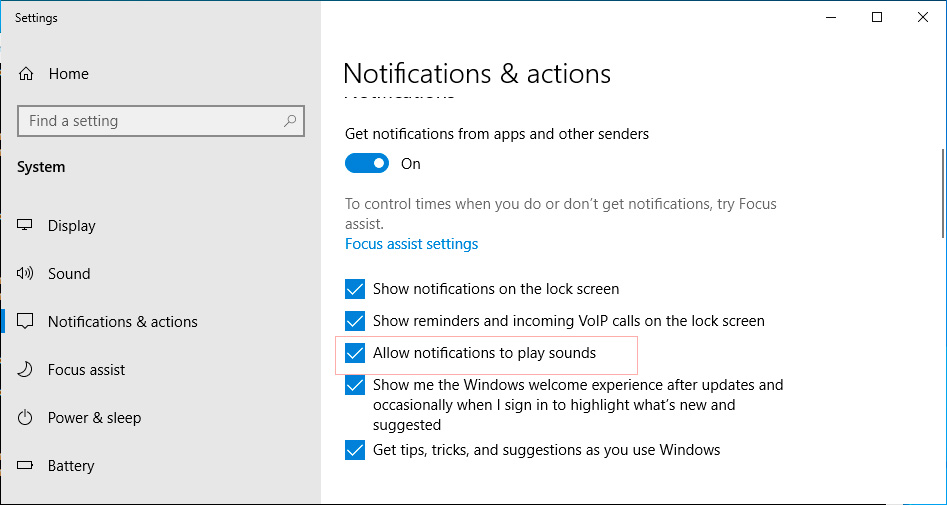Click the Notifications & actions speech-bubble icon
The width and height of the screenshot is (947, 505).
[x=25, y=321]
